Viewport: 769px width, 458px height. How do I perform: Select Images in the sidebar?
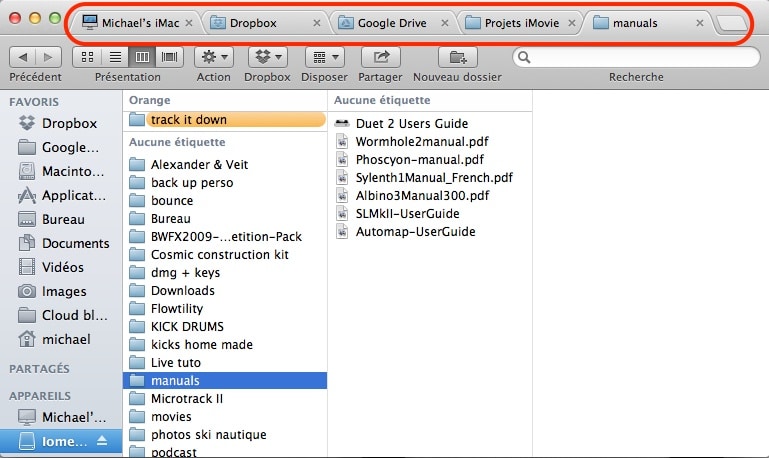tap(64, 291)
